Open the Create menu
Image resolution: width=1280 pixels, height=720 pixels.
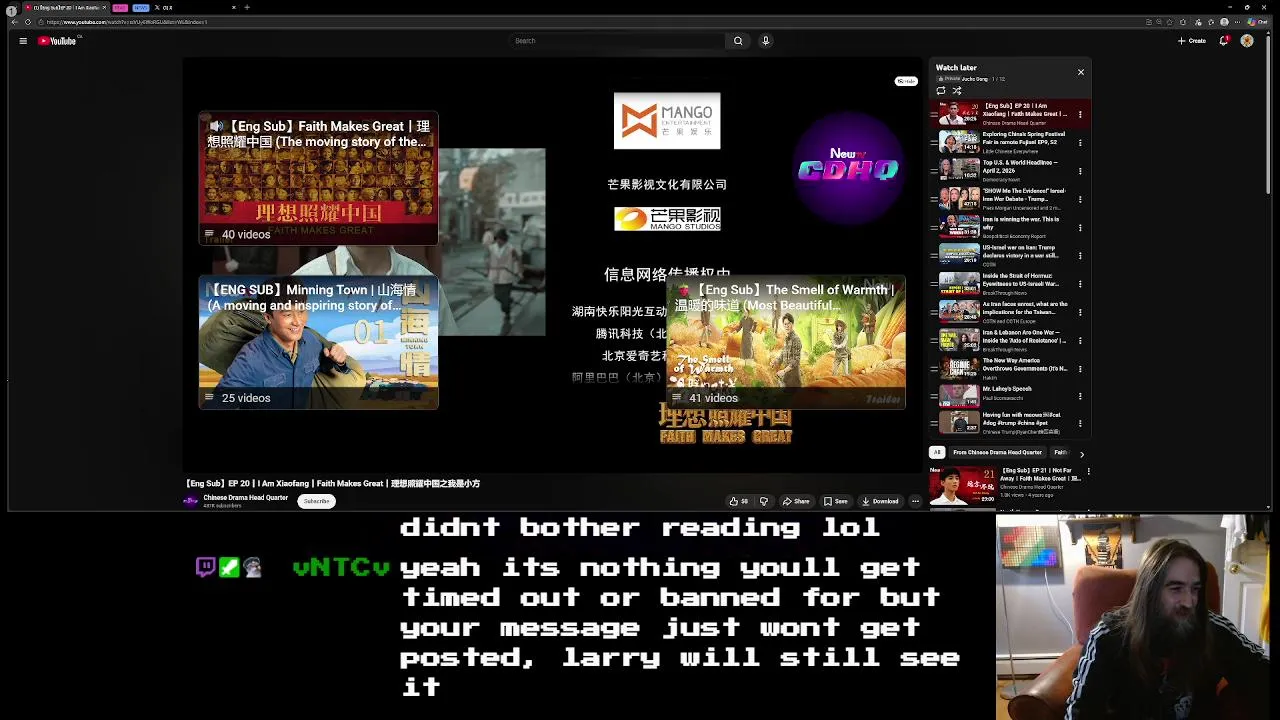point(1191,41)
